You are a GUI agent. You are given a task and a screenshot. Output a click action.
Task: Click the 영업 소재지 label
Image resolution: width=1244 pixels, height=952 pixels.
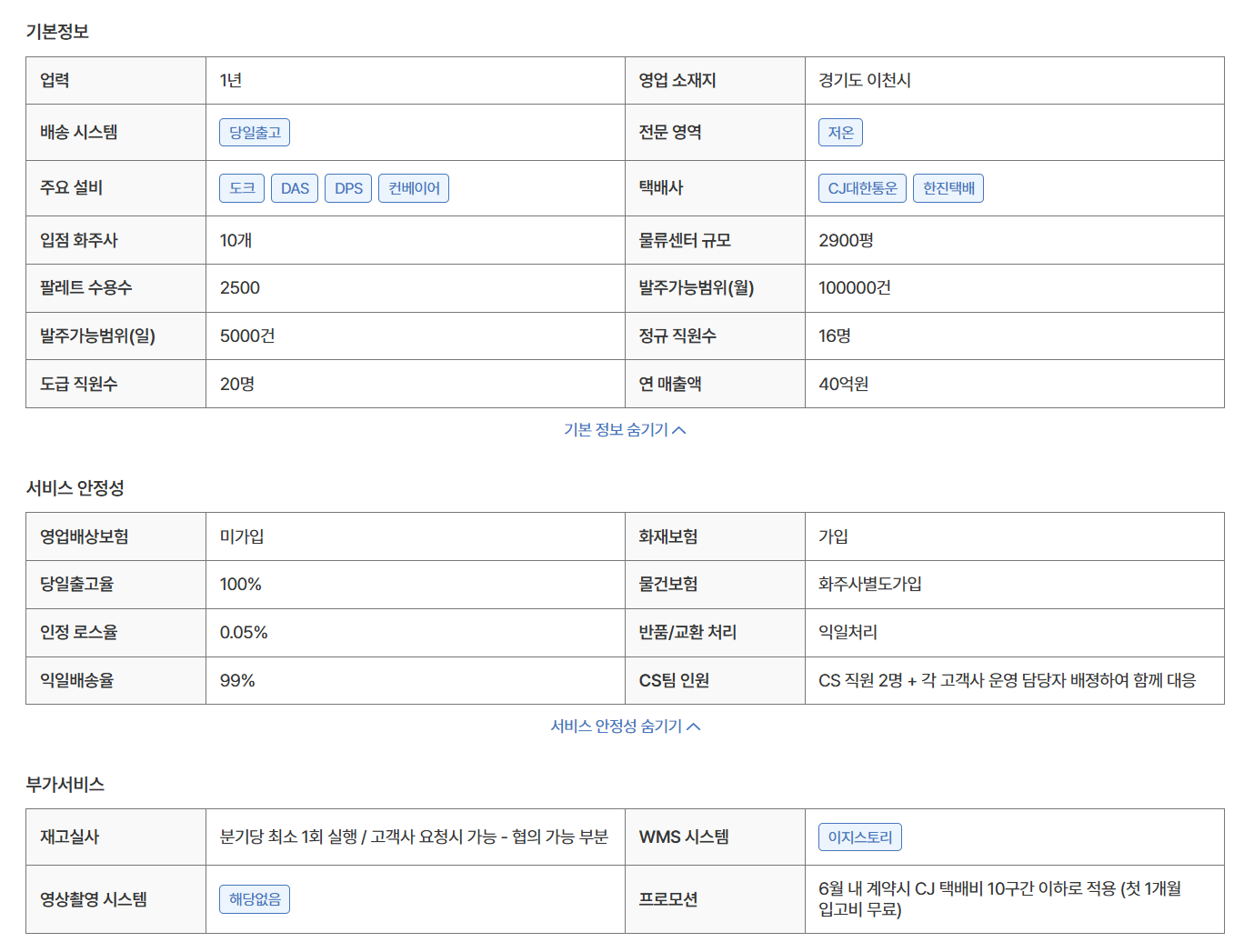[677, 81]
